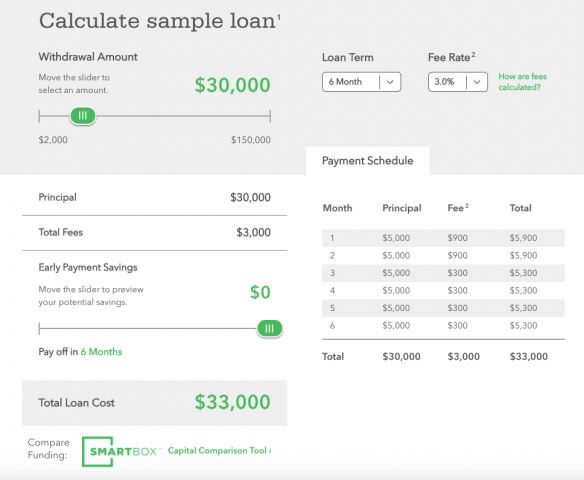Image resolution: width=584 pixels, height=480 pixels.
Task: Click the Total Loan Cost $33,000 value
Action: coord(232,402)
